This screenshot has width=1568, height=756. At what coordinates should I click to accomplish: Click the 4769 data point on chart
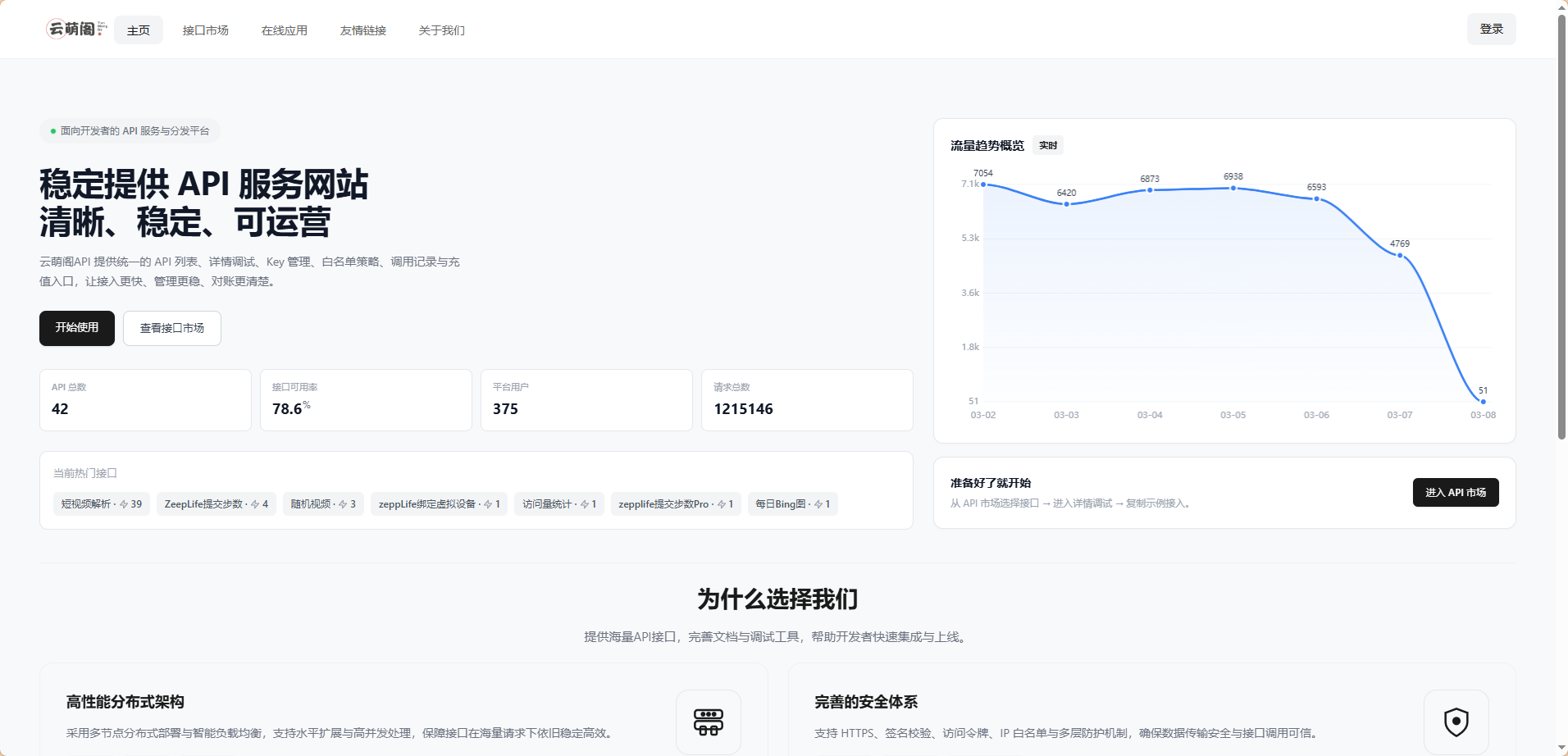pos(1400,255)
